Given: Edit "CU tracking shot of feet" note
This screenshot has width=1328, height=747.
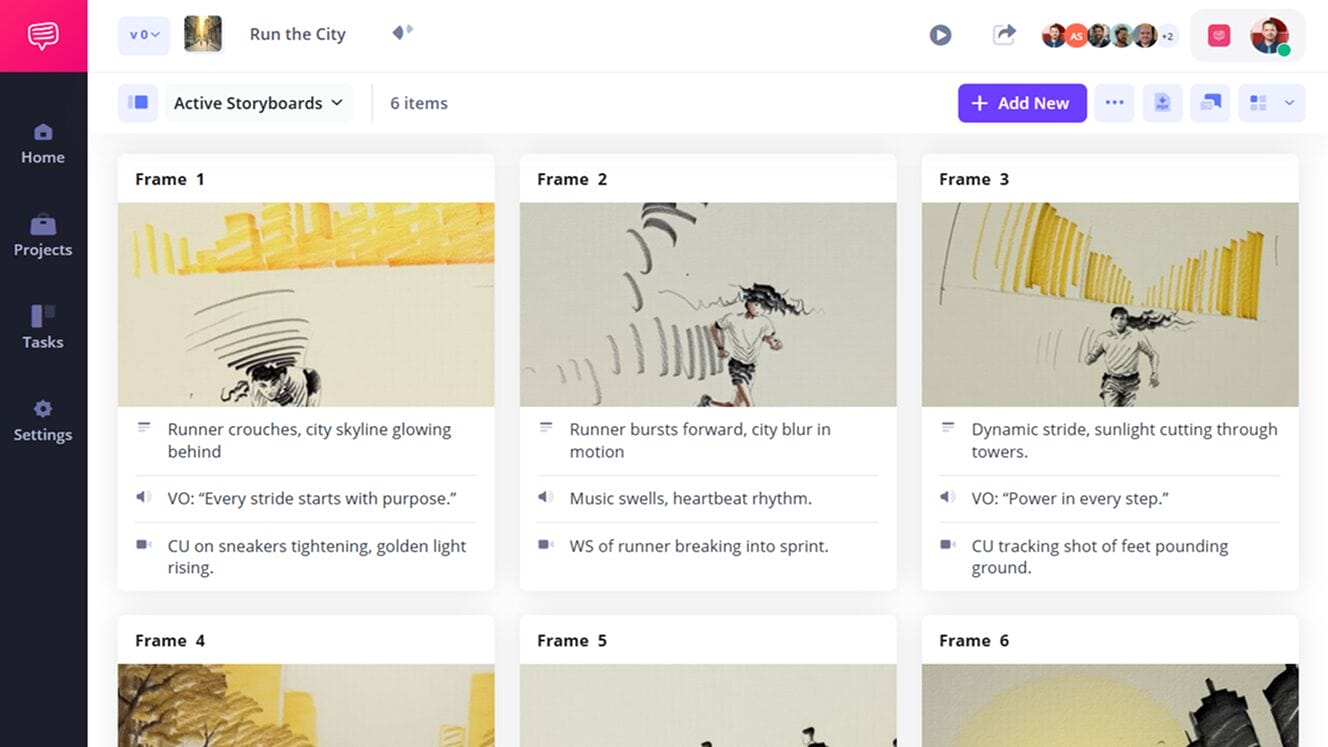Looking at the screenshot, I should point(1100,557).
